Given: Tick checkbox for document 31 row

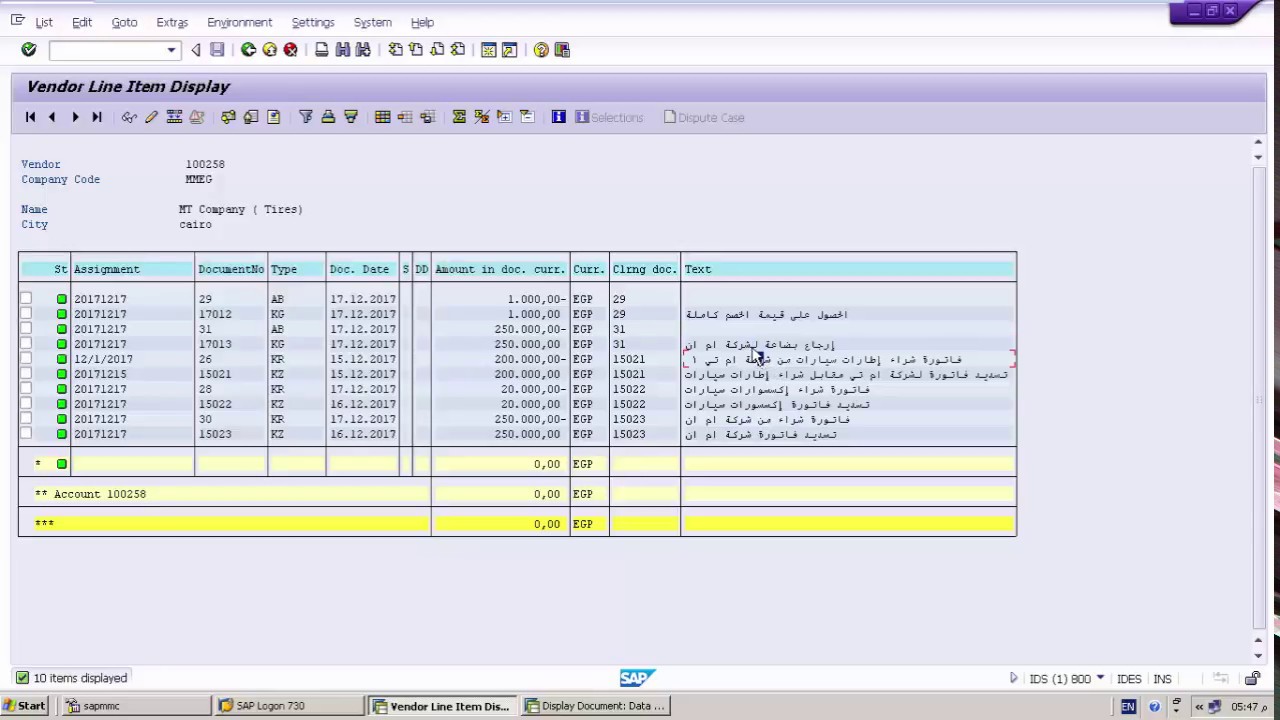Looking at the screenshot, I should (26, 328).
